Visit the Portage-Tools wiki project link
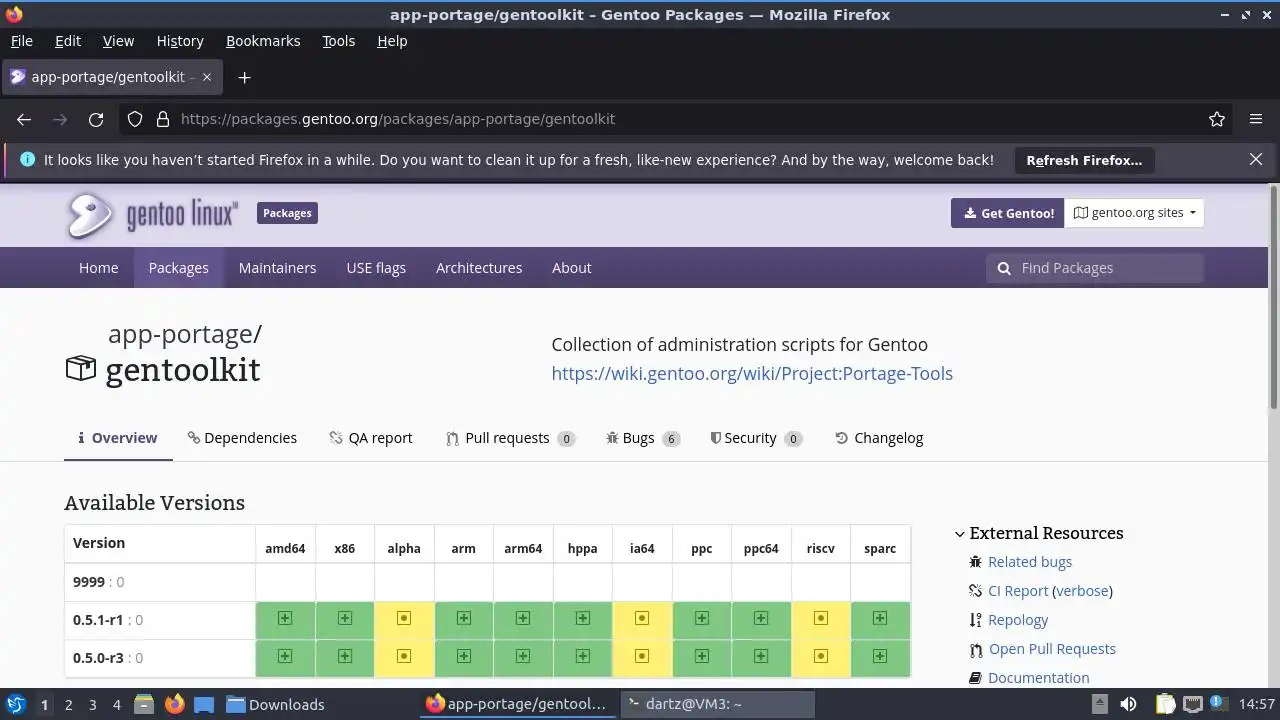1280x720 pixels. tap(752, 373)
